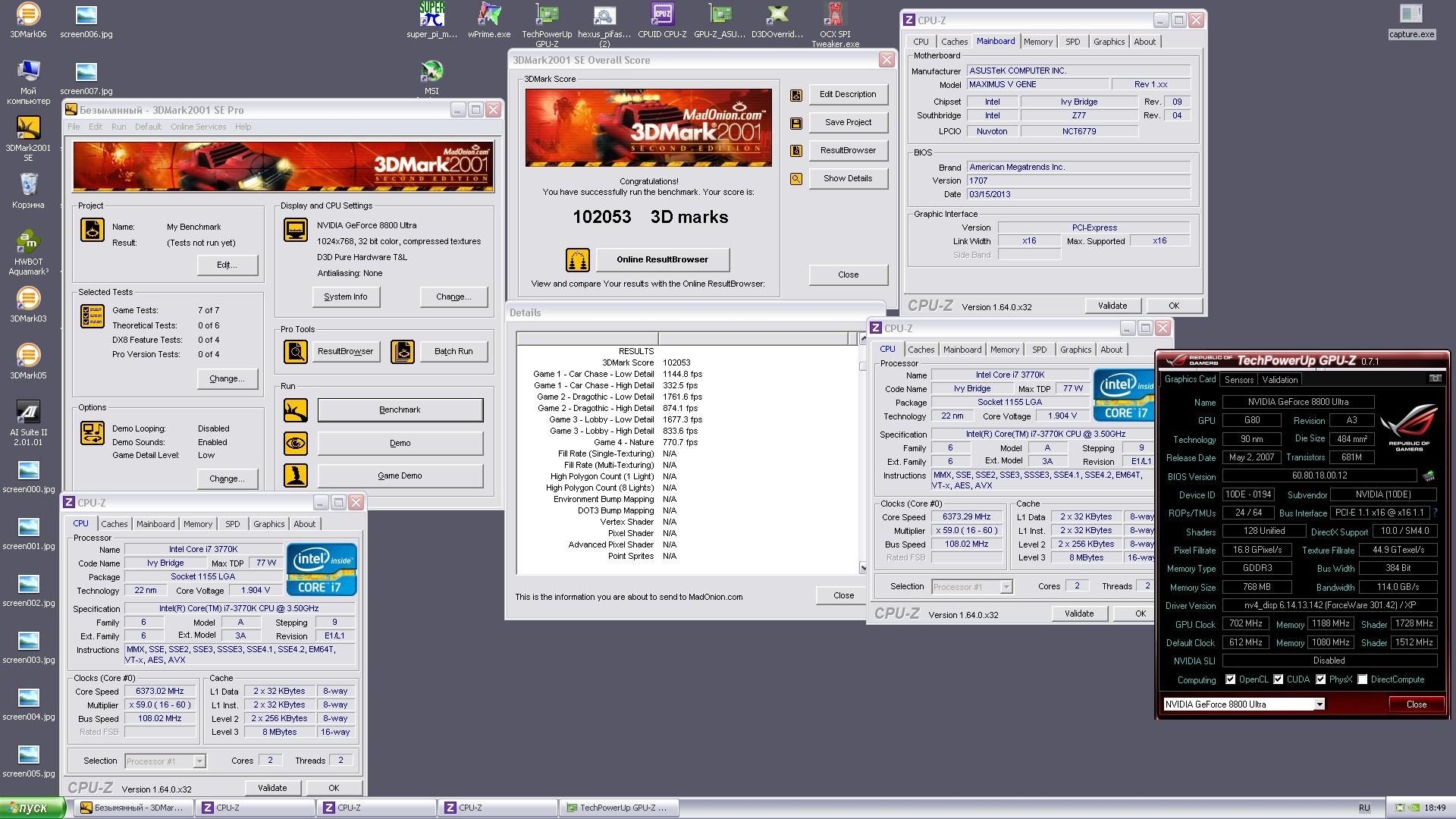The image size is (1456, 819).
Task: Open screen006.jpg desktop file
Action: coord(86,20)
